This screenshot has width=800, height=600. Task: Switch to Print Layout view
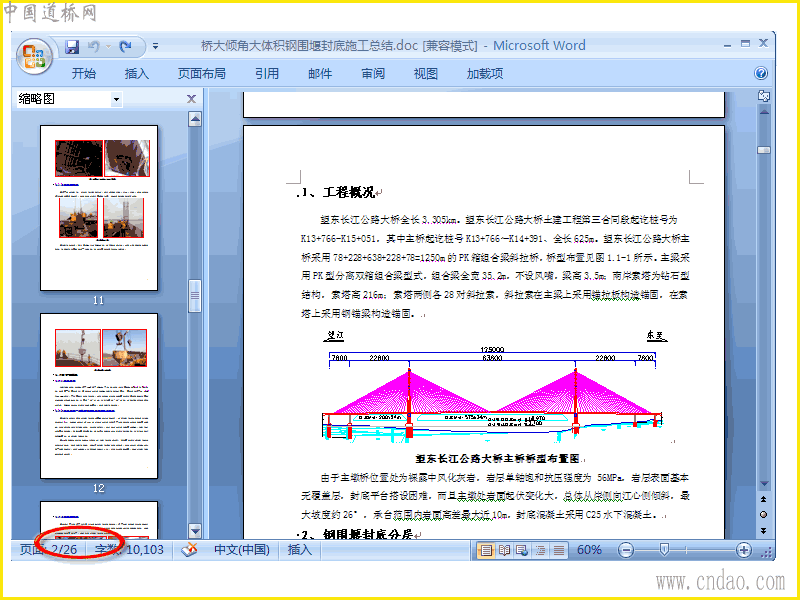(486, 550)
